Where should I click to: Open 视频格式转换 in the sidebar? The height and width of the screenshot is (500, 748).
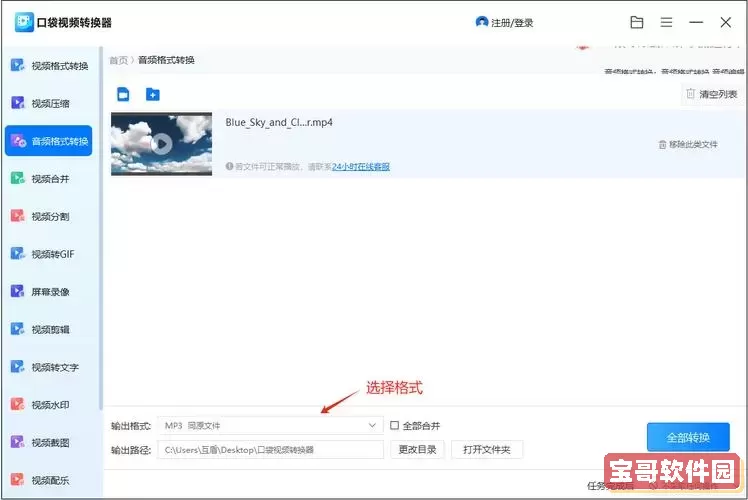click(49, 66)
